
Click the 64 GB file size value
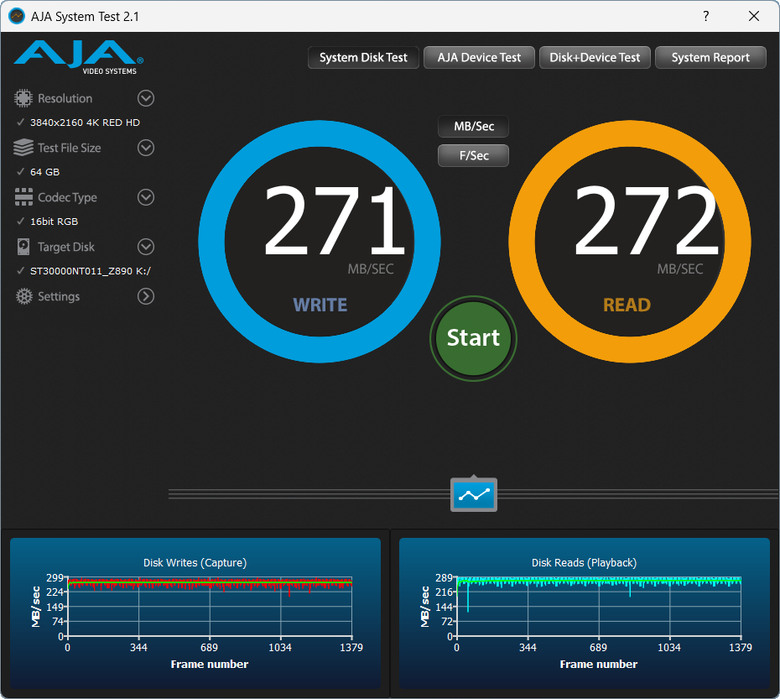[45, 172]
